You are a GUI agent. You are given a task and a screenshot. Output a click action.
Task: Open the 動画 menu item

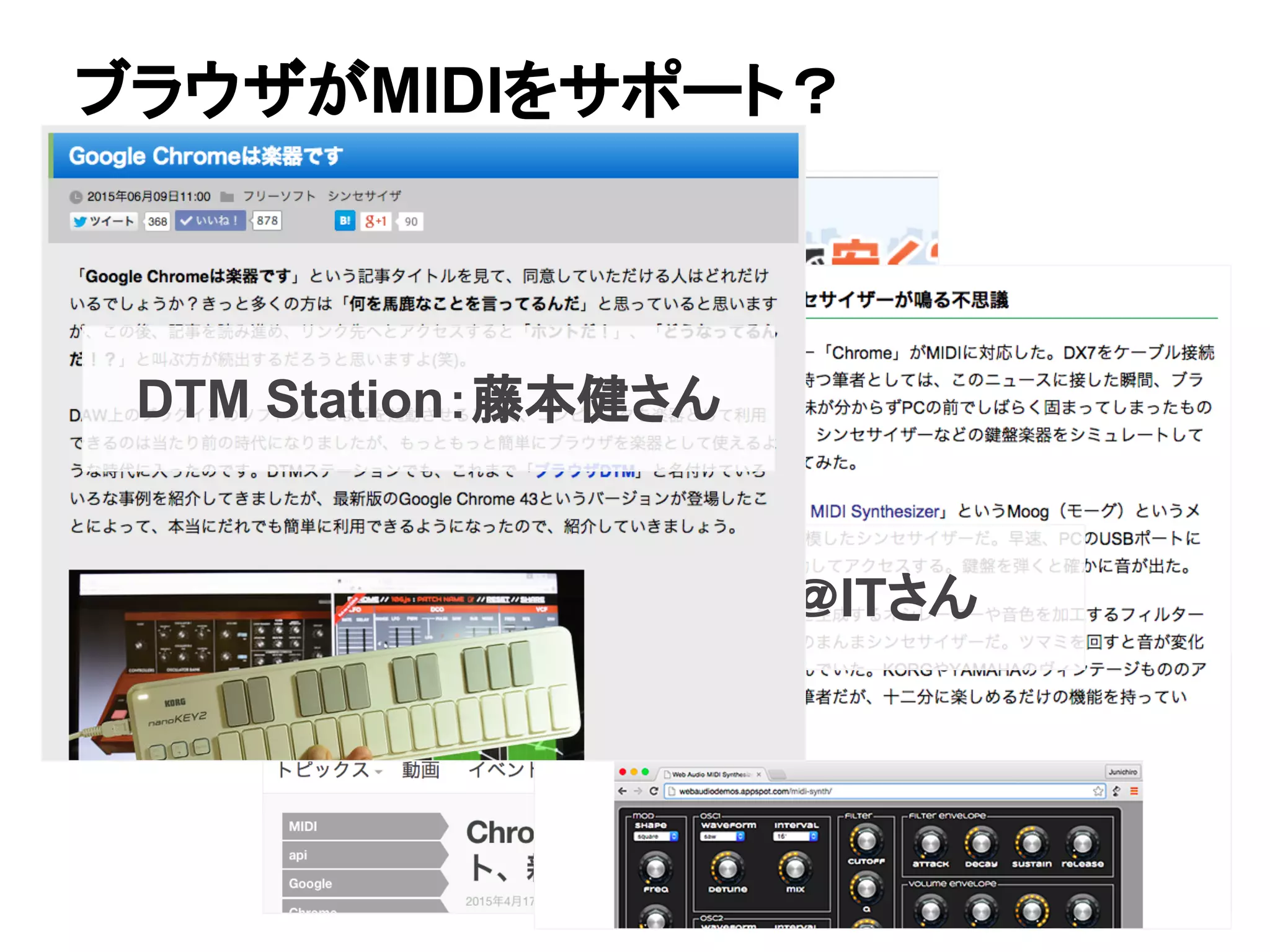click(x=420, y=770)
